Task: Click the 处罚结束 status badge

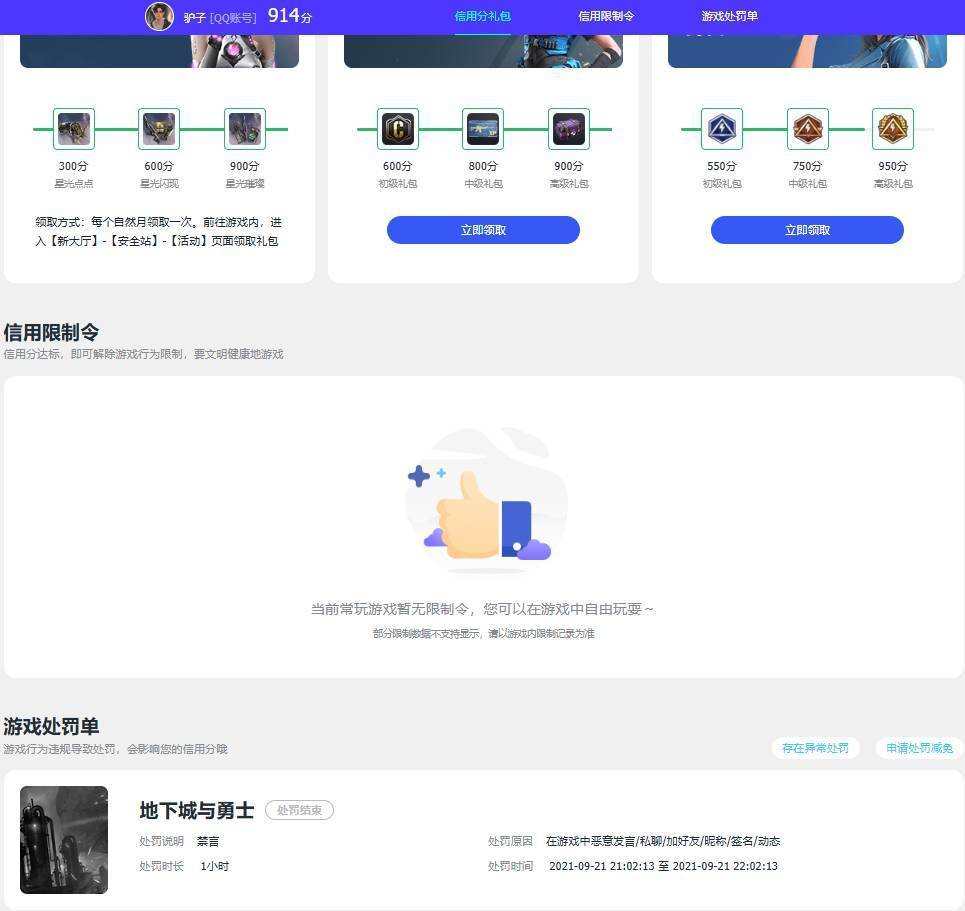Action: 300,810
